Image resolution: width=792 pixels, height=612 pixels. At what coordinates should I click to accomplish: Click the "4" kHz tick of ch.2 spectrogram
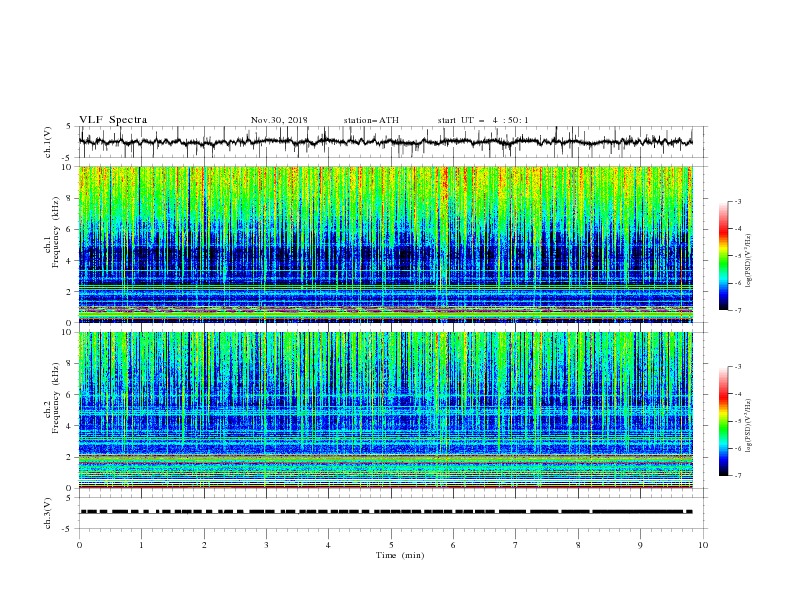coord(70,426)
